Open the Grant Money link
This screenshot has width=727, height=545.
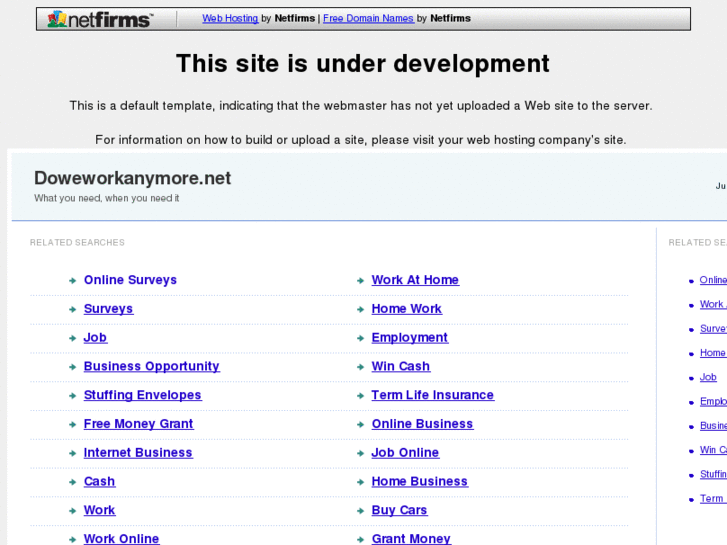(411, 539)
